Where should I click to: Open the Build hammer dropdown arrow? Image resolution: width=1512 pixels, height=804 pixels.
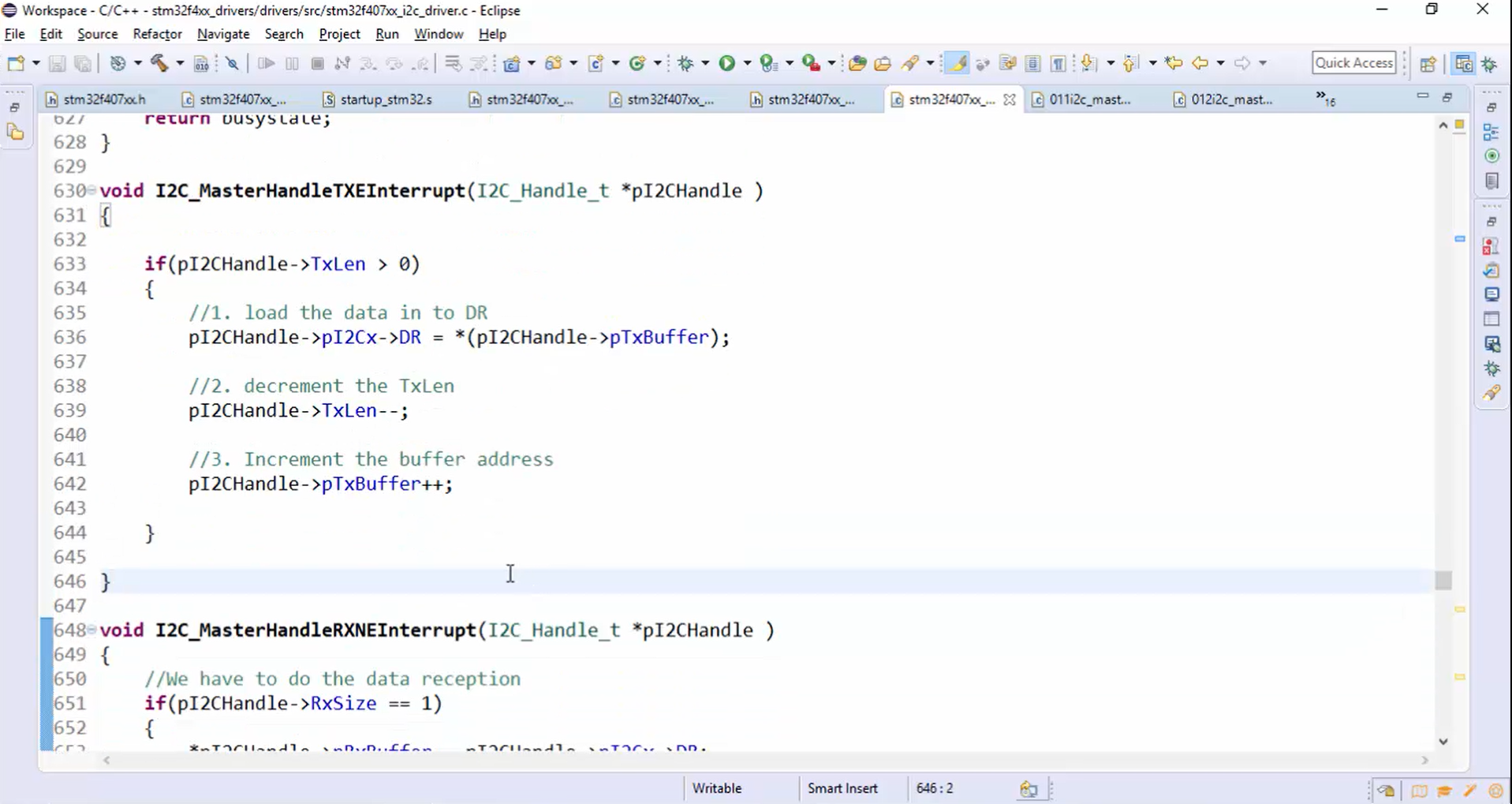click(179, 63)
